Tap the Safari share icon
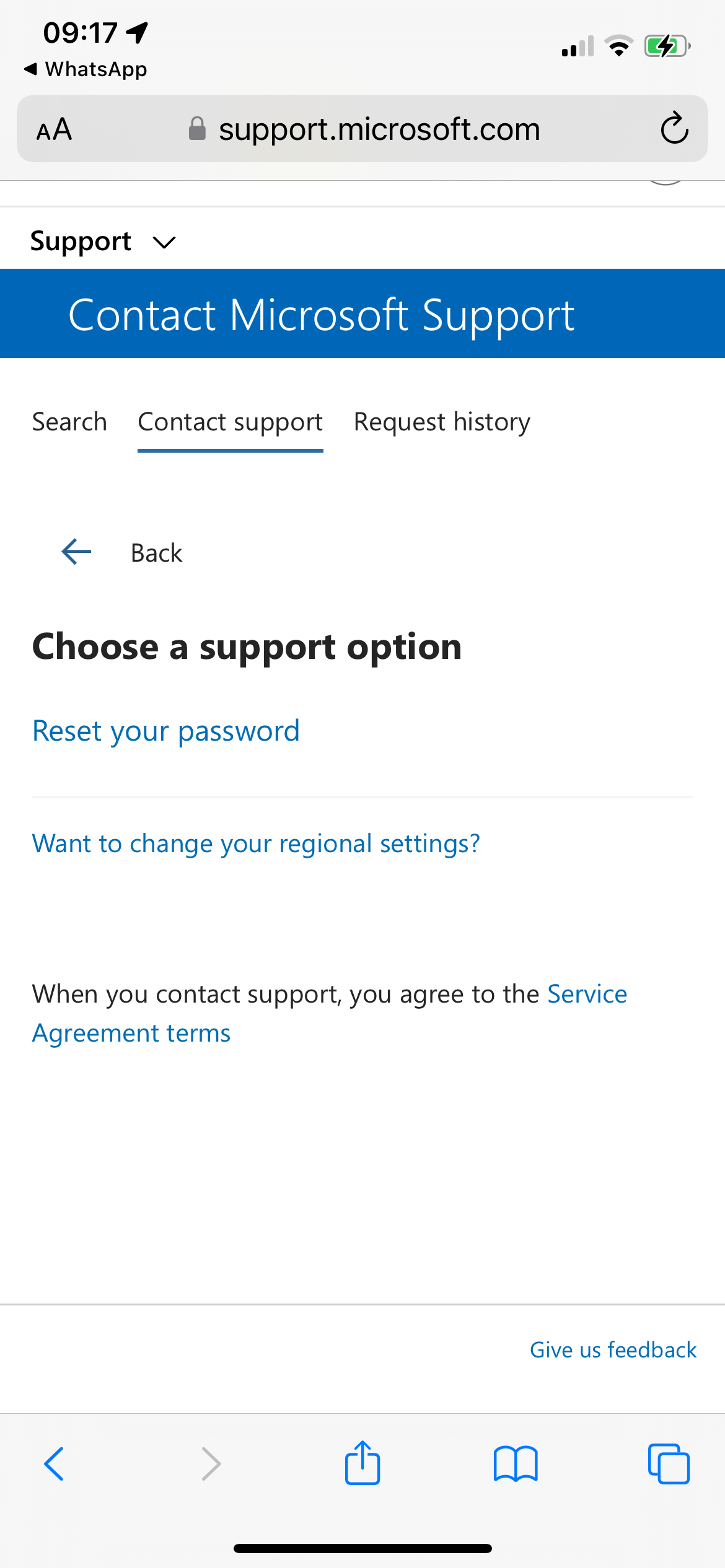725x1568 pixels. [x=362, y=1463]
